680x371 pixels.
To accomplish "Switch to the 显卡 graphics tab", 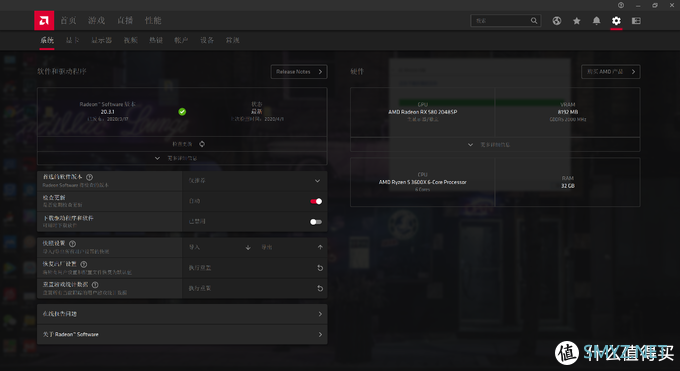I will point(72,40).
